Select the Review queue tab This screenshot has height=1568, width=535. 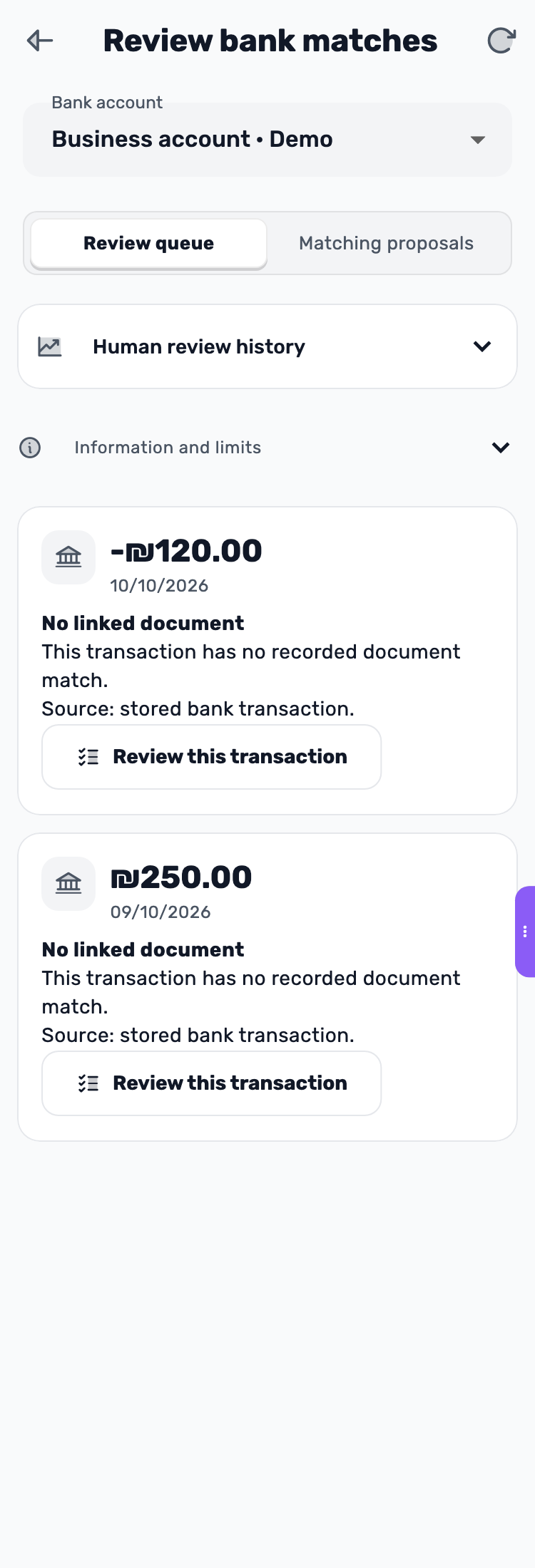[x=148, y=243]
